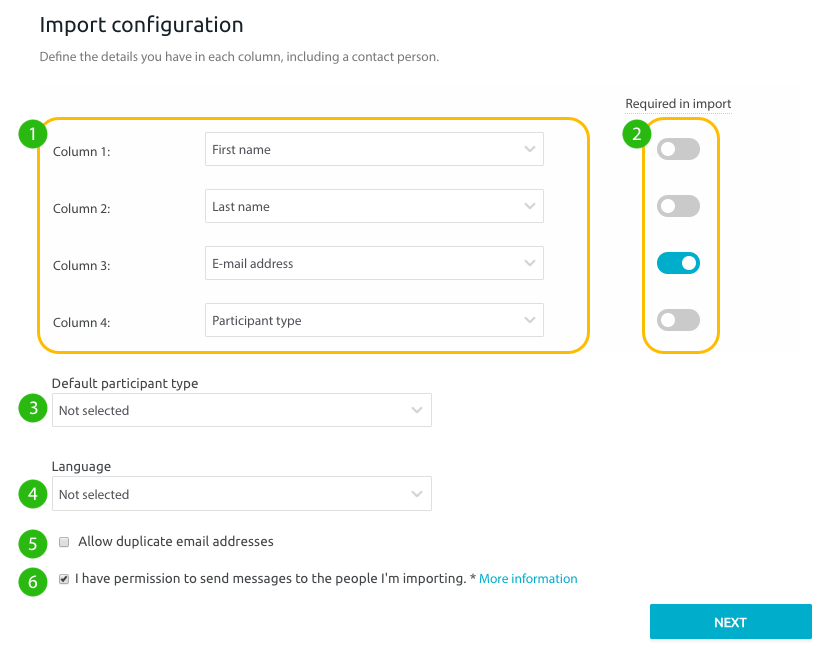Click the step 5 numbered badge
Viewport: 820px width, 652px height.
click(x=31, y=544)
